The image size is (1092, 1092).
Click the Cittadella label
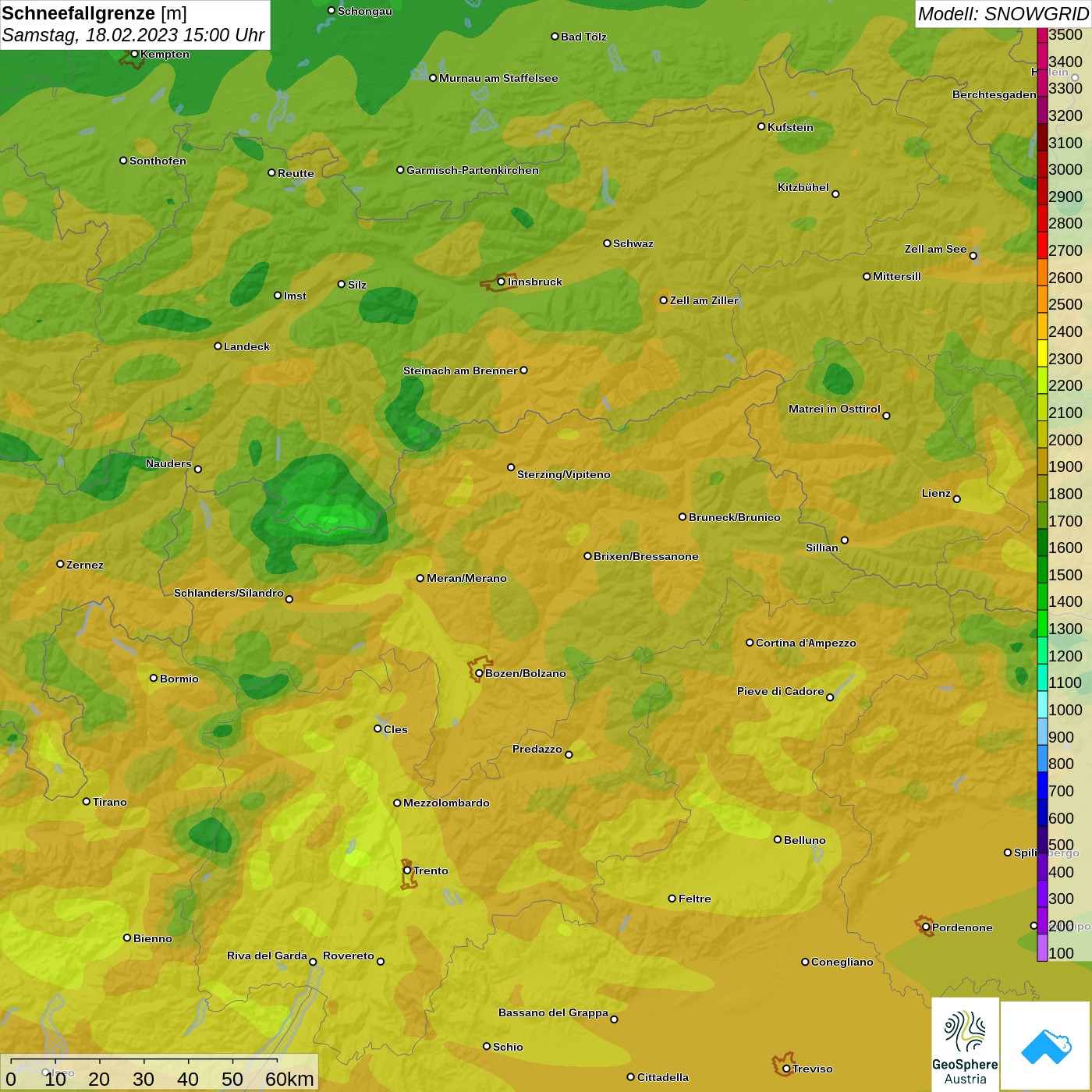pos(663,1077)
